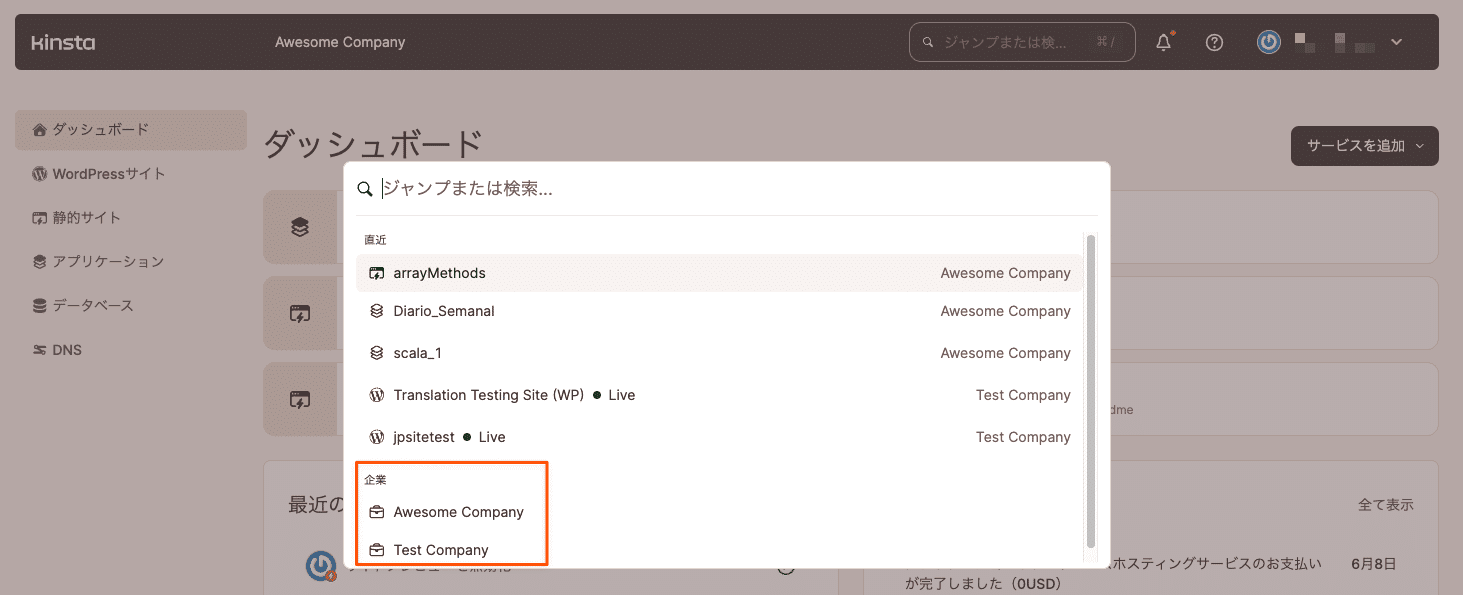Image resolution: width=1463 pixels, height=595 pixels.
Task: Click the application stack icon in sidebar
Action: (x=39, y=262)
